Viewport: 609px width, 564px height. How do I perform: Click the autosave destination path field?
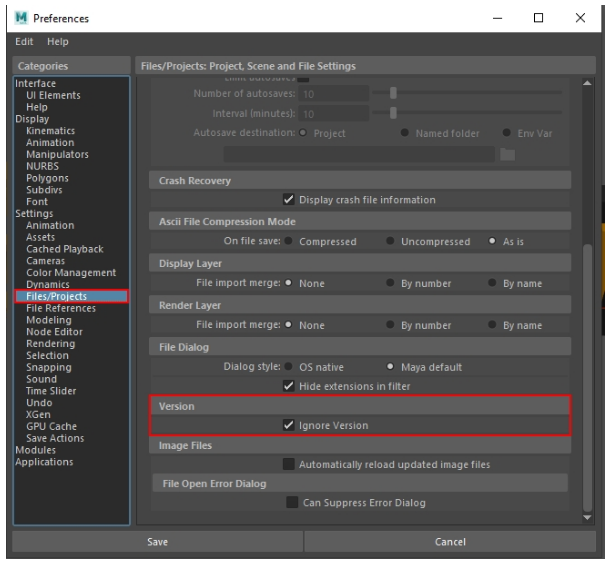pos(359,154)
